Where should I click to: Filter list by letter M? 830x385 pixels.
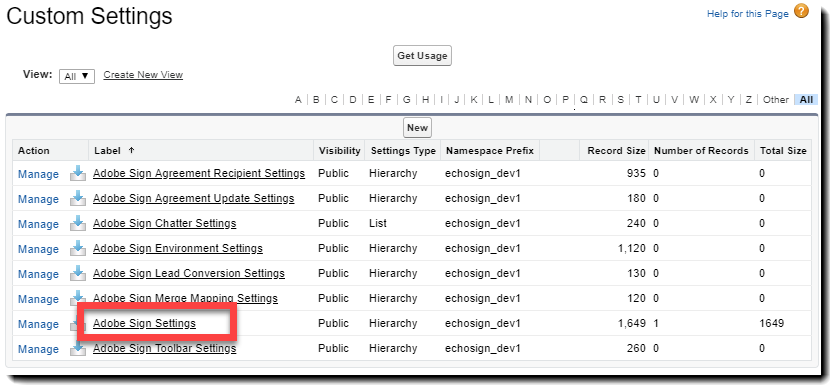tap(509, 100)
